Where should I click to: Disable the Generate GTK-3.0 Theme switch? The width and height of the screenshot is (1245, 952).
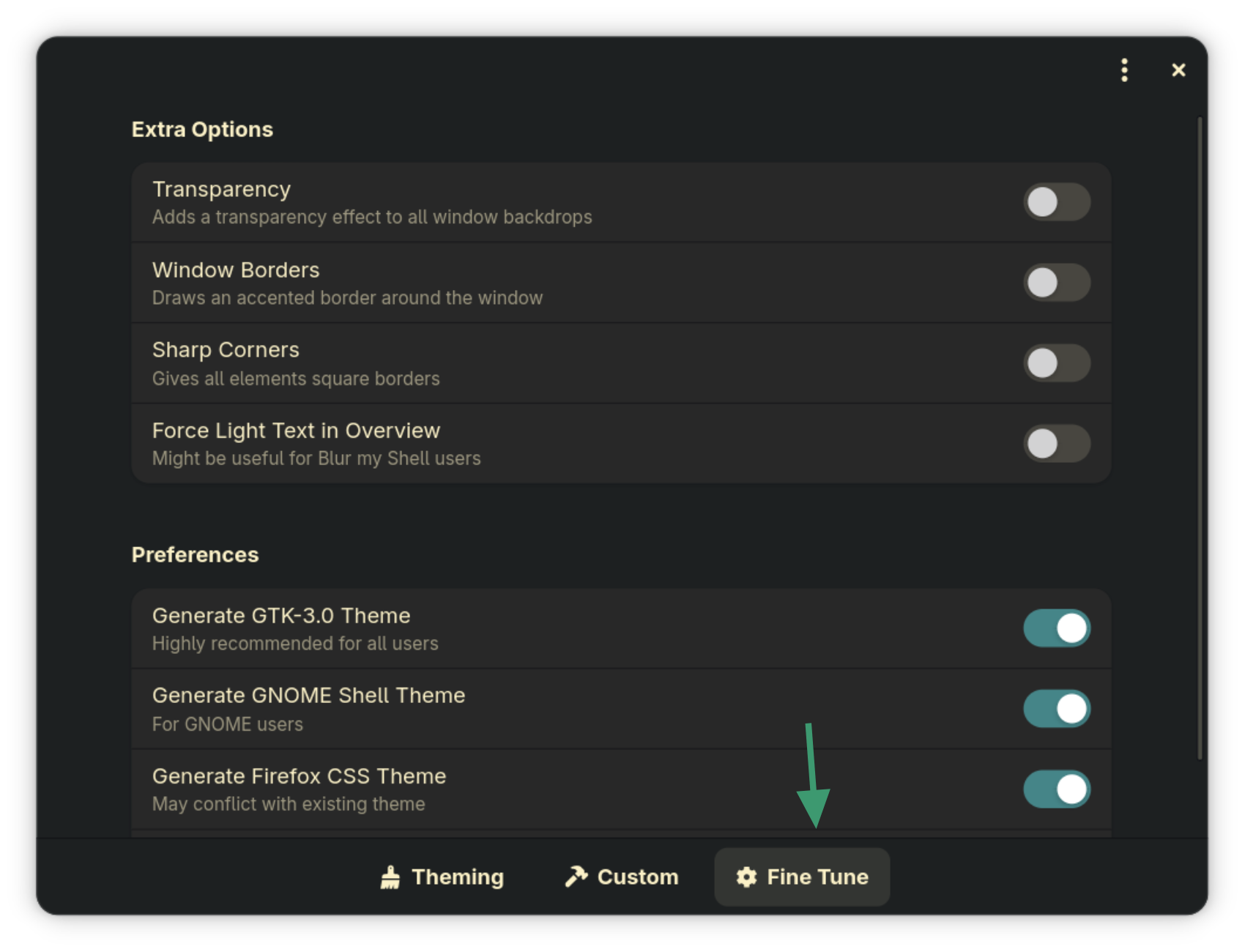(x=1057, y=628)
